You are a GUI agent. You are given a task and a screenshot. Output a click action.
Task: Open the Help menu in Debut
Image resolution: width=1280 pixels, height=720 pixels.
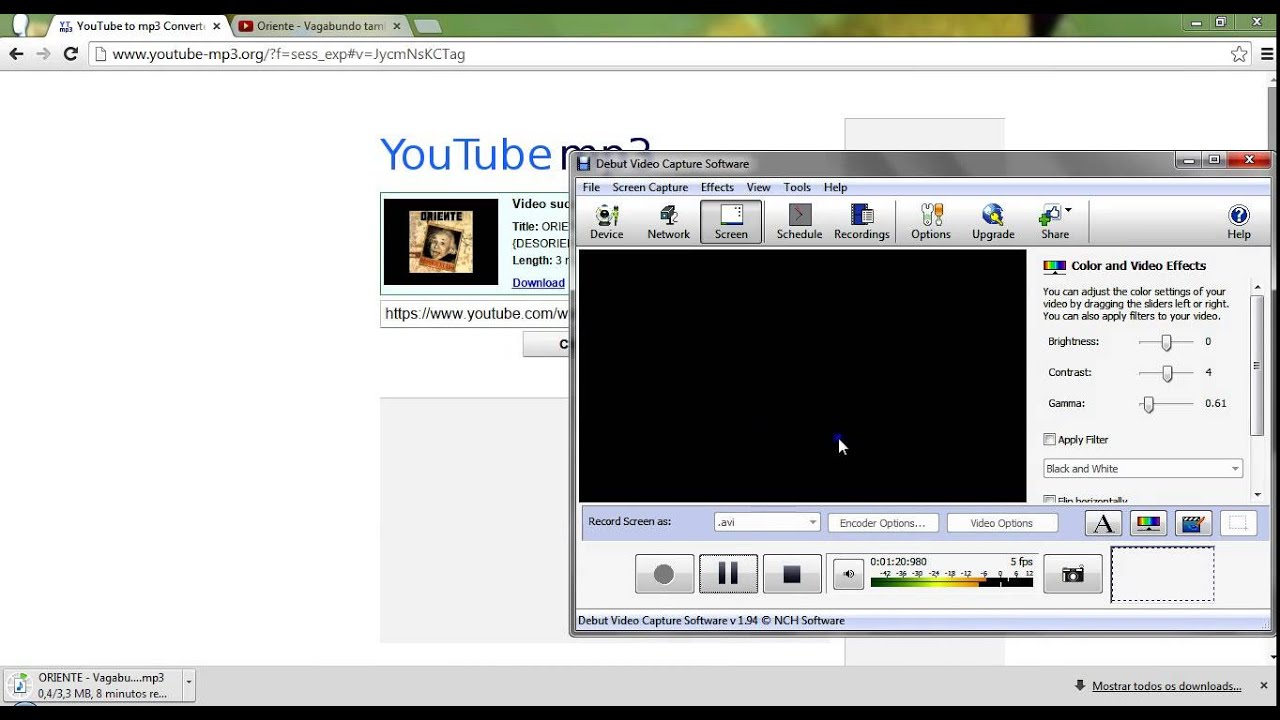pyautogui.click(x=835, y=187)
